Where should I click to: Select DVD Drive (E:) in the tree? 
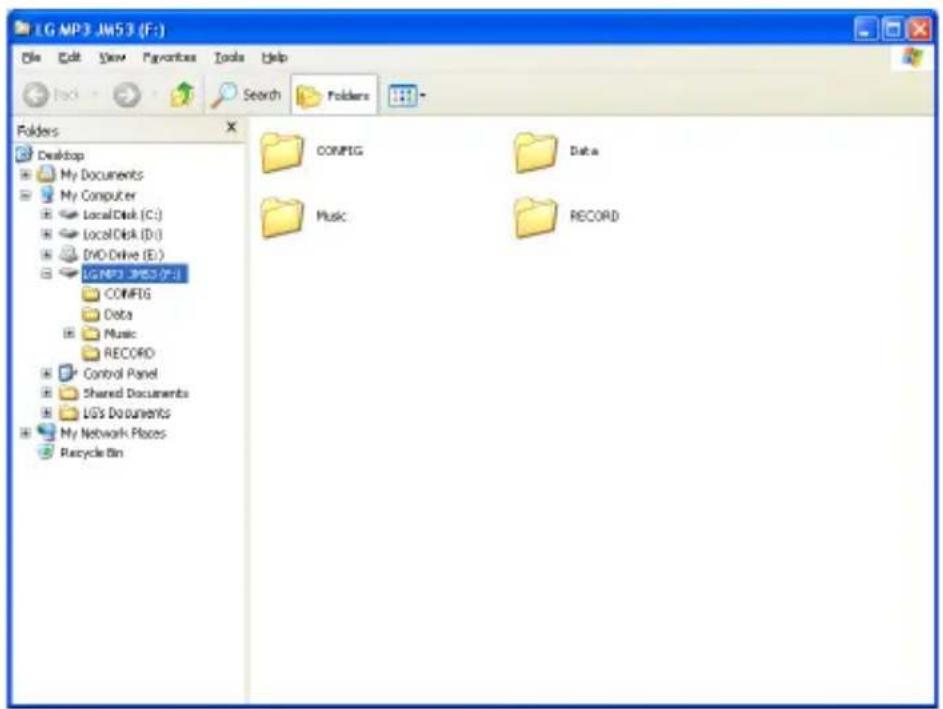[x=123, y=254]
